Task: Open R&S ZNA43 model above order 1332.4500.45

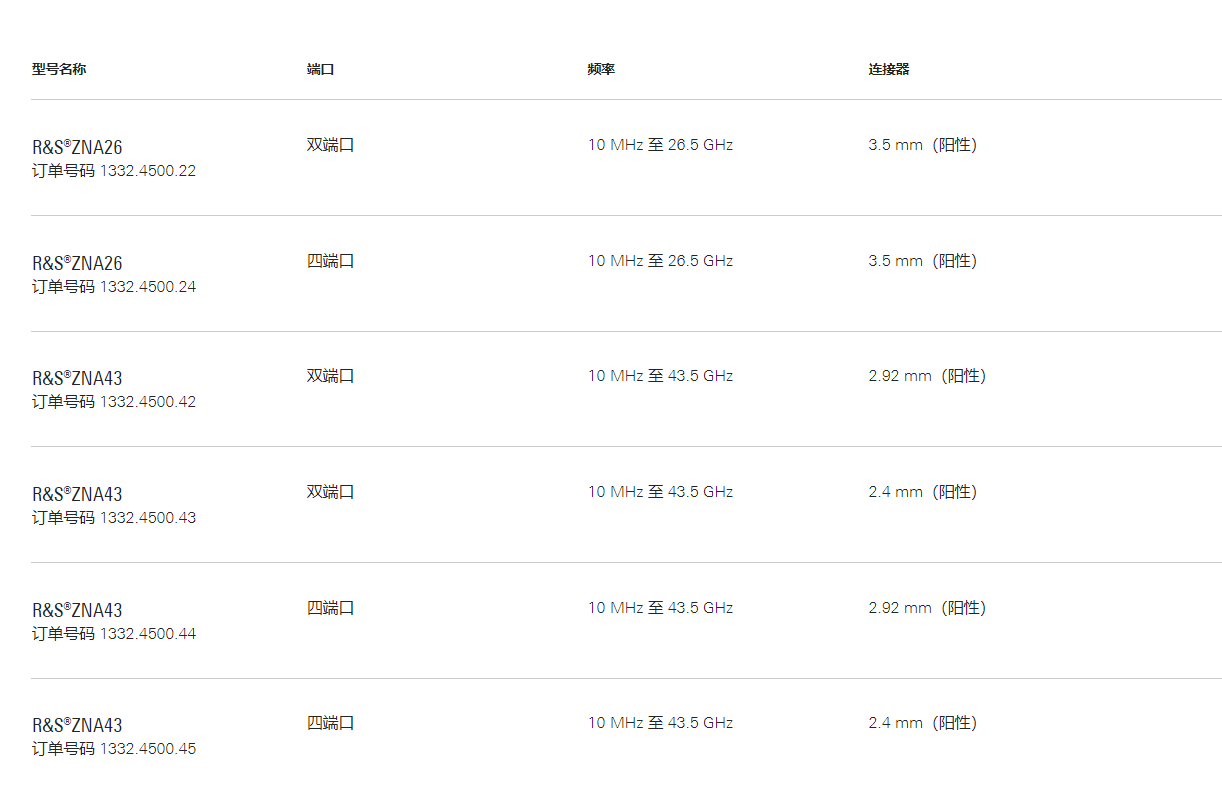Action: (x=77, y=726)
